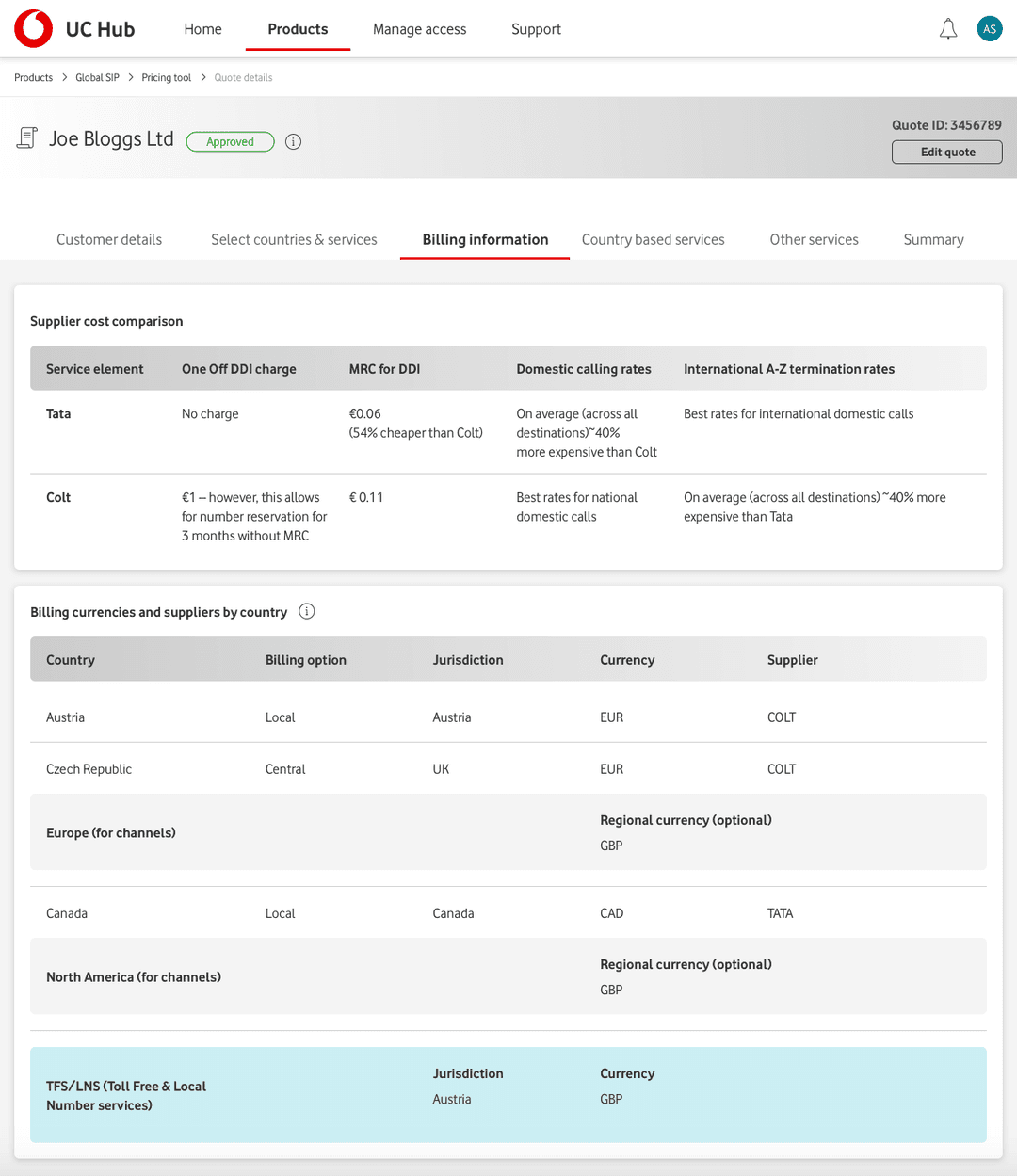Click 'TFS/LNS (Toll Free & Local Number services)' label
Viewport: 1017px width, 1176px height.
pos(126,1095)
